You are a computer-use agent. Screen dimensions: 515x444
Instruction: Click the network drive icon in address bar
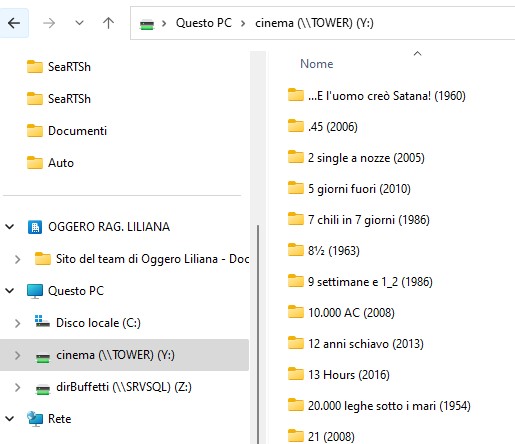coord(147,25)
